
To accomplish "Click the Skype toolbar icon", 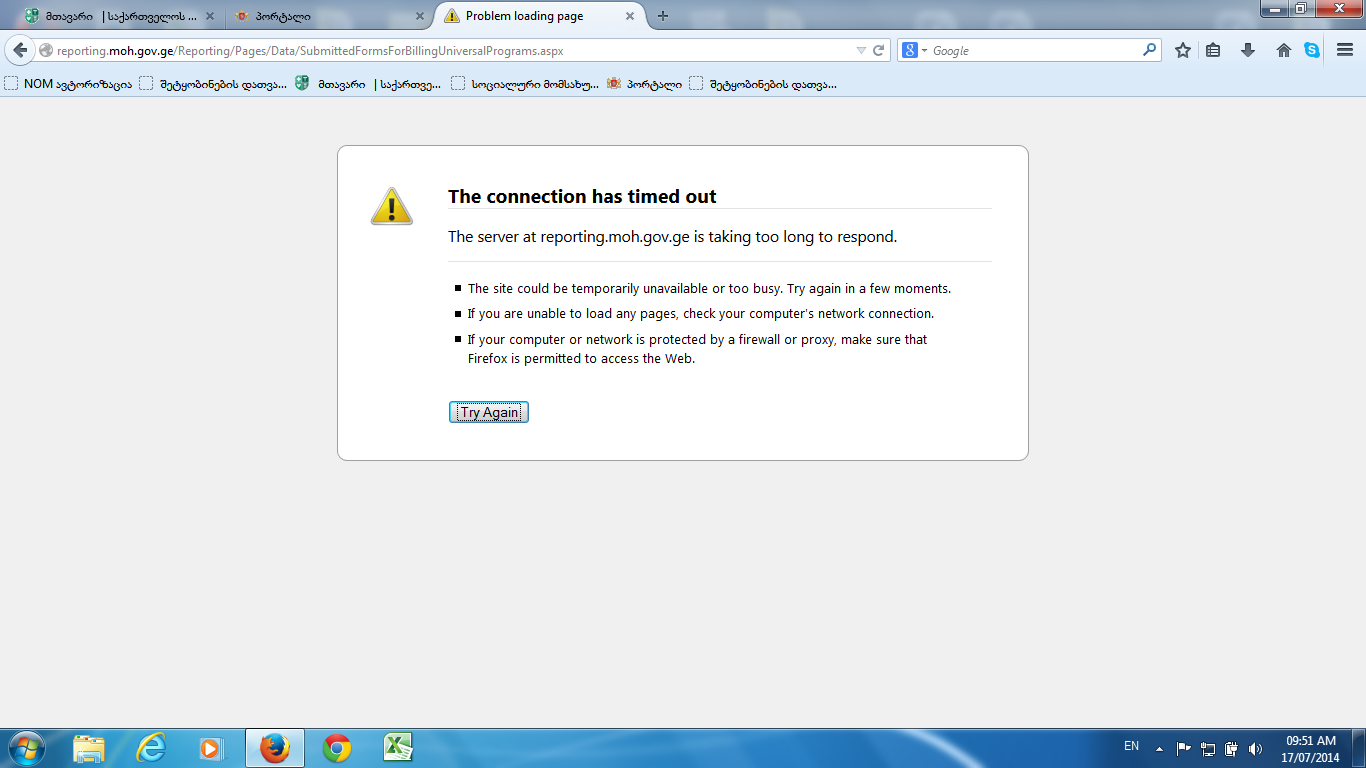I will pos(1312,50).
